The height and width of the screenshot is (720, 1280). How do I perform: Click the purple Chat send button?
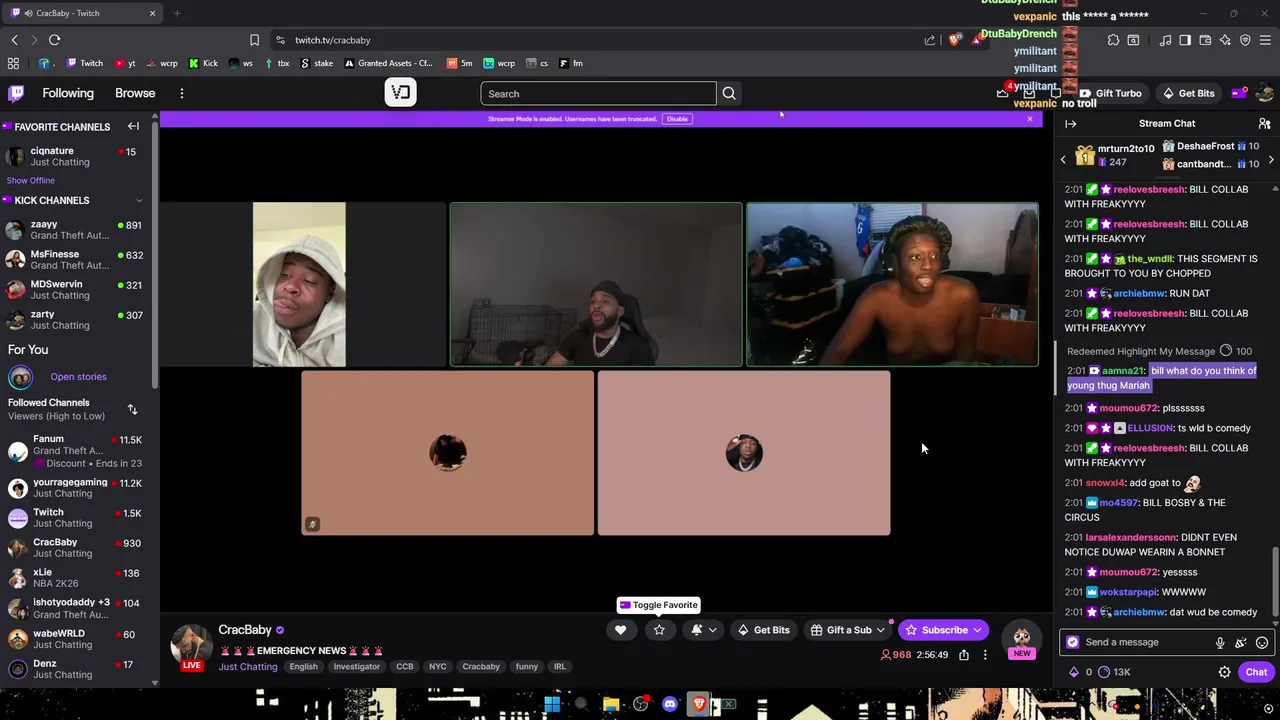1256,672
